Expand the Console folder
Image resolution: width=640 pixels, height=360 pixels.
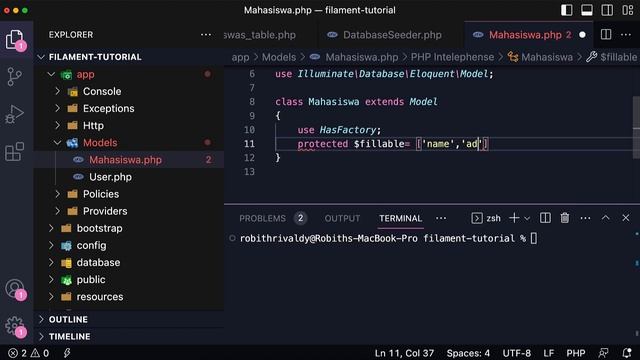[x=130, y=91]
